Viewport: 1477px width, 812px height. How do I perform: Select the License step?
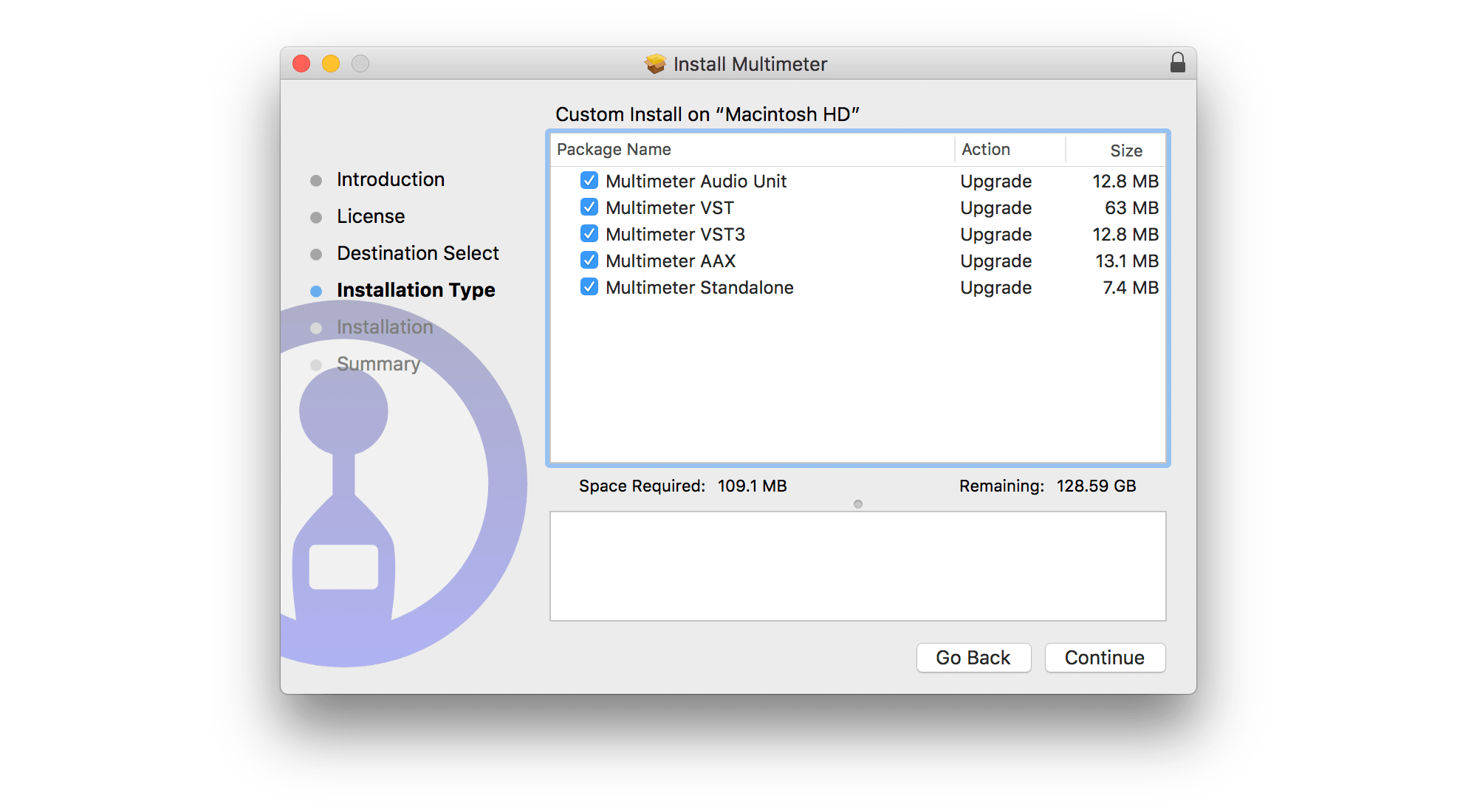[x=371, y=216]
